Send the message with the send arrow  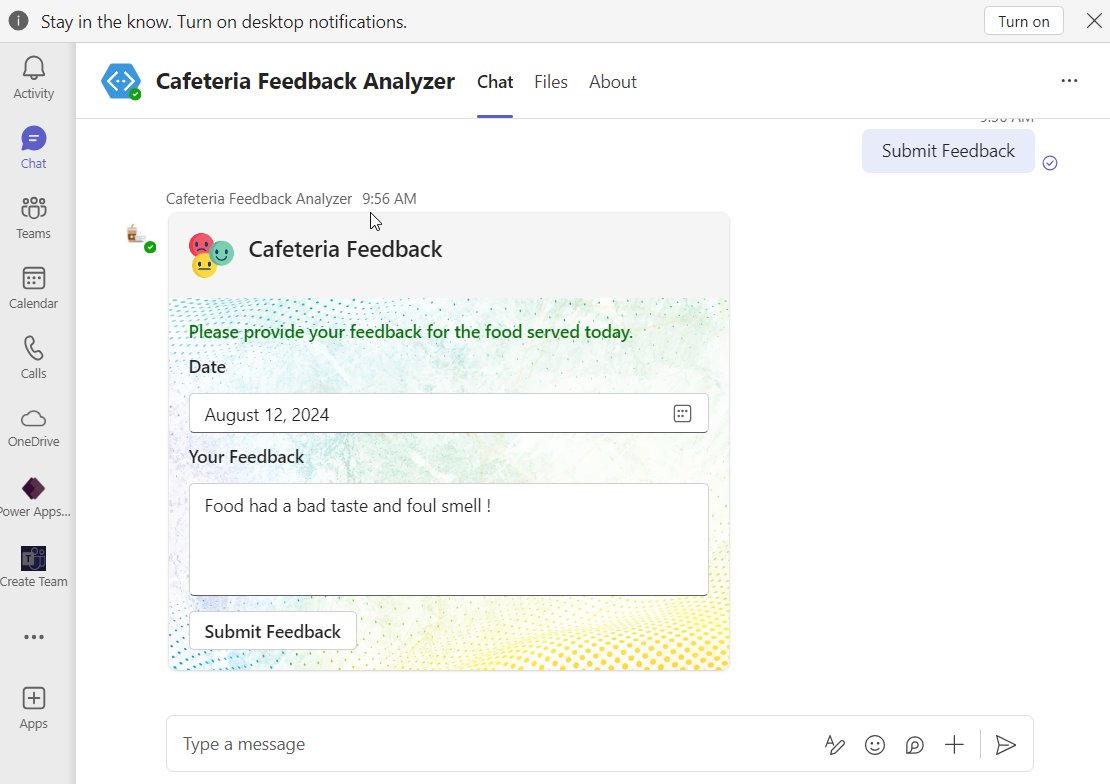coord(1006,744)
